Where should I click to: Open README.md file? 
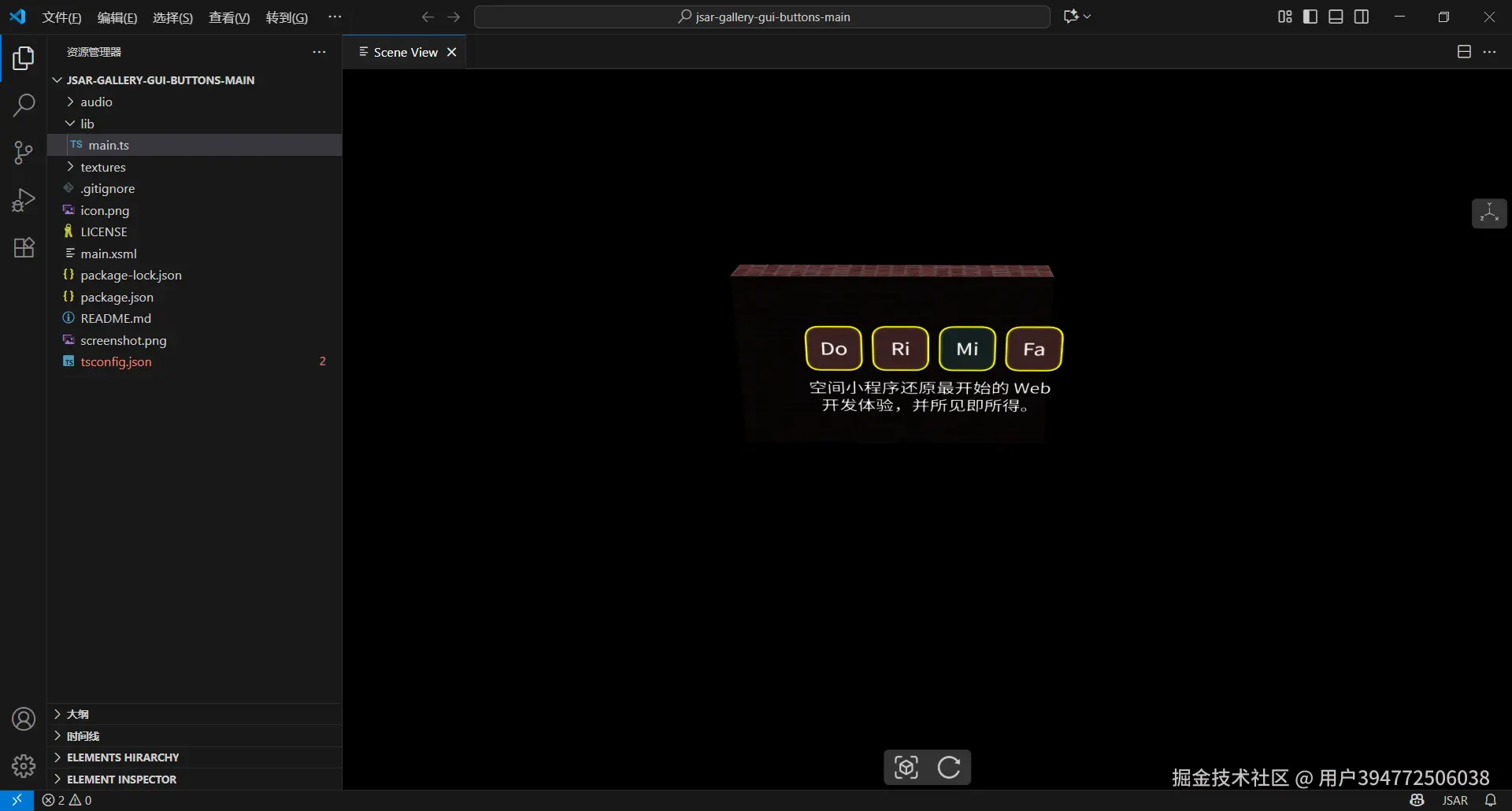point(195,318)
